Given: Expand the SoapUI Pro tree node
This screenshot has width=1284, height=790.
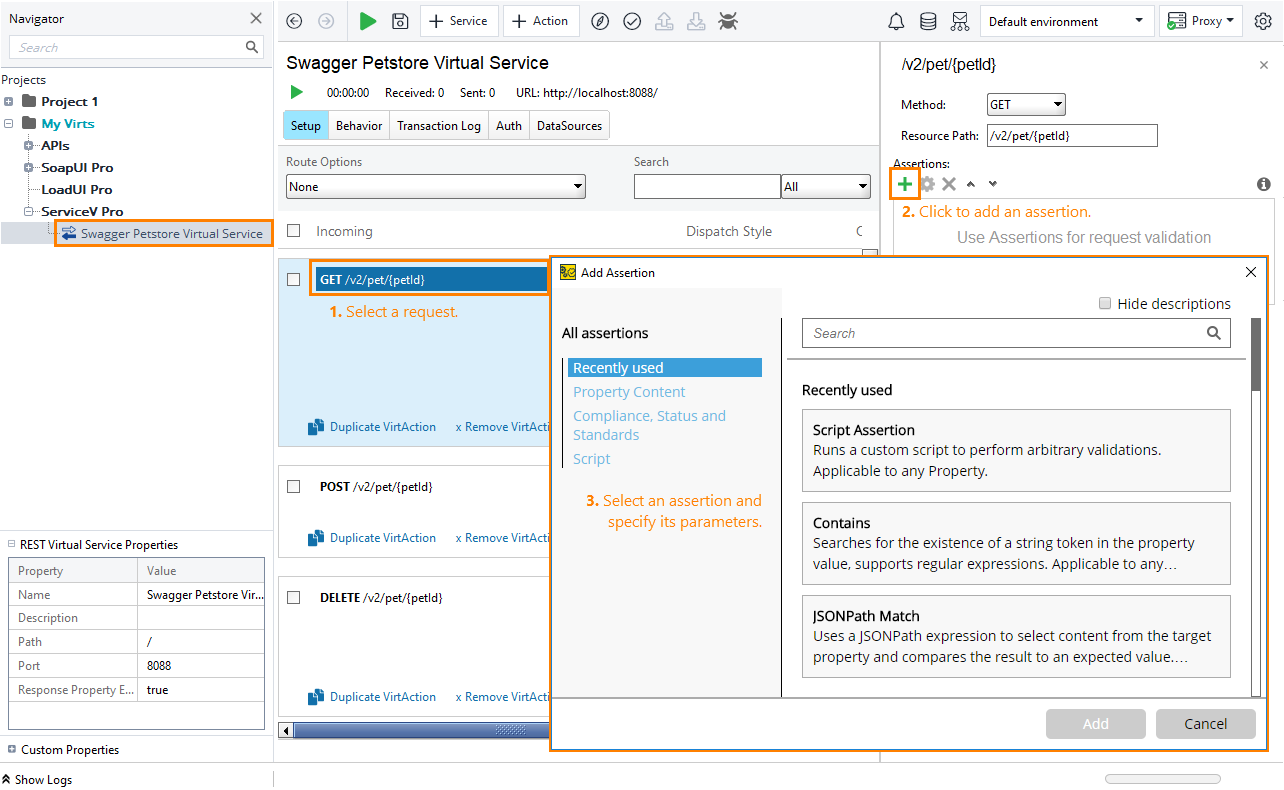Looking at the screenshot, I should pos(30,168).
